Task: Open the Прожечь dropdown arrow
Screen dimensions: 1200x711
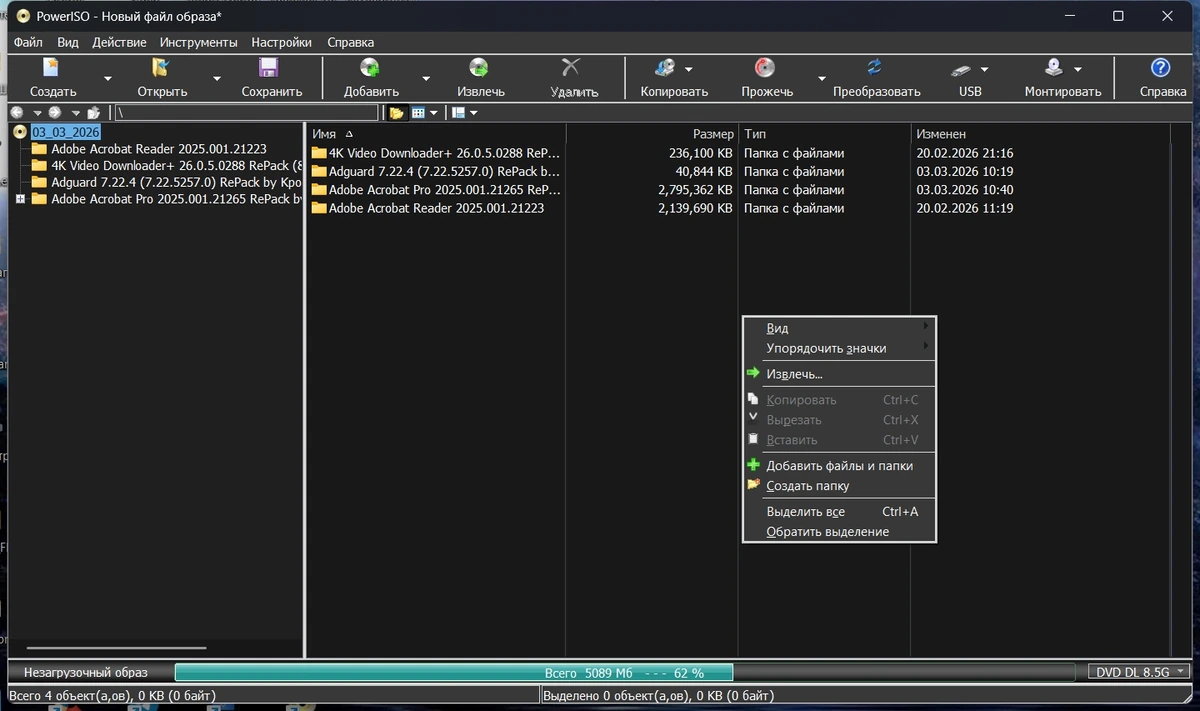Action: point(822,78)
